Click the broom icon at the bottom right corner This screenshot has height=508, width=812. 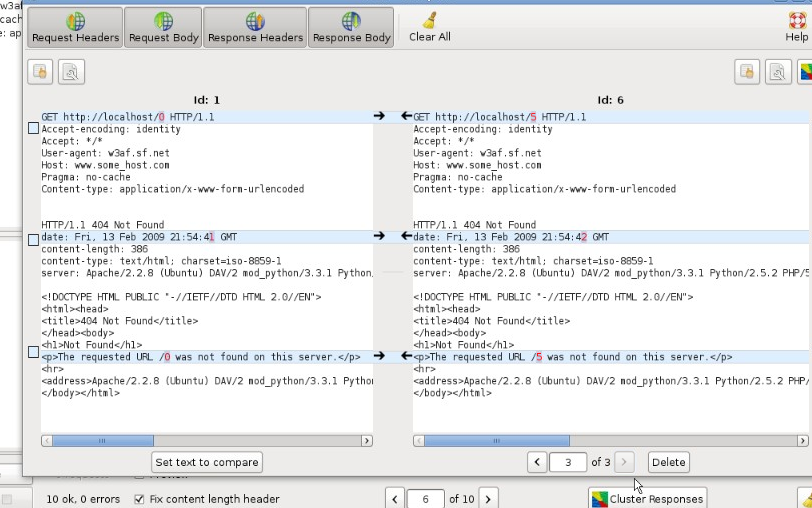pyautogui.click(x=806, y=499)
